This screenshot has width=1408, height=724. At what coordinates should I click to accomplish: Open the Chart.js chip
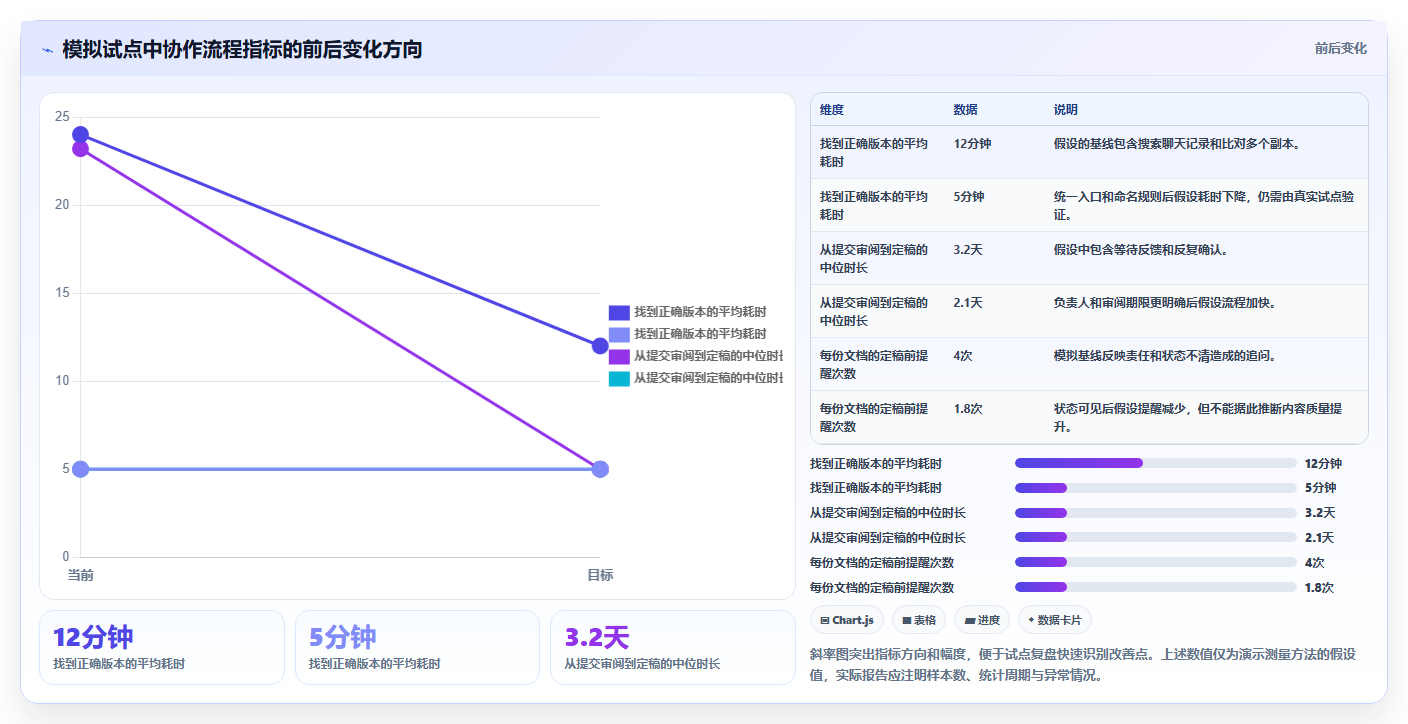point(847,620)
